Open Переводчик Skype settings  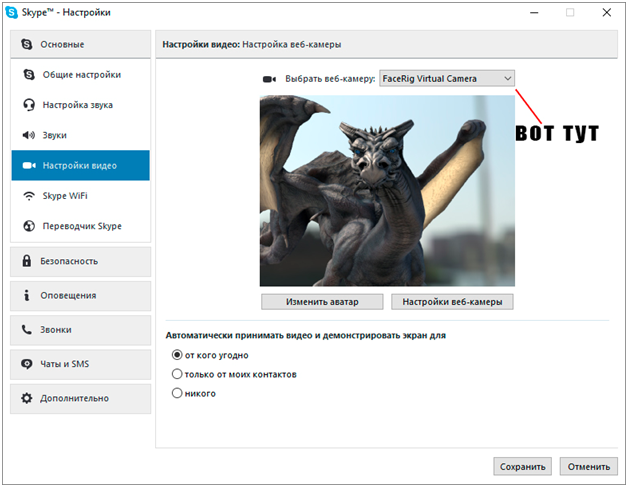tap(81, 226)
